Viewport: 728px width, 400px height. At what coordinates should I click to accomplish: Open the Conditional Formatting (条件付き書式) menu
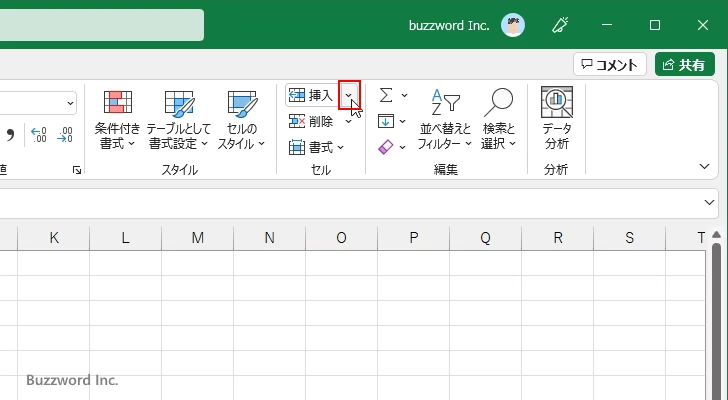(117, 119)
